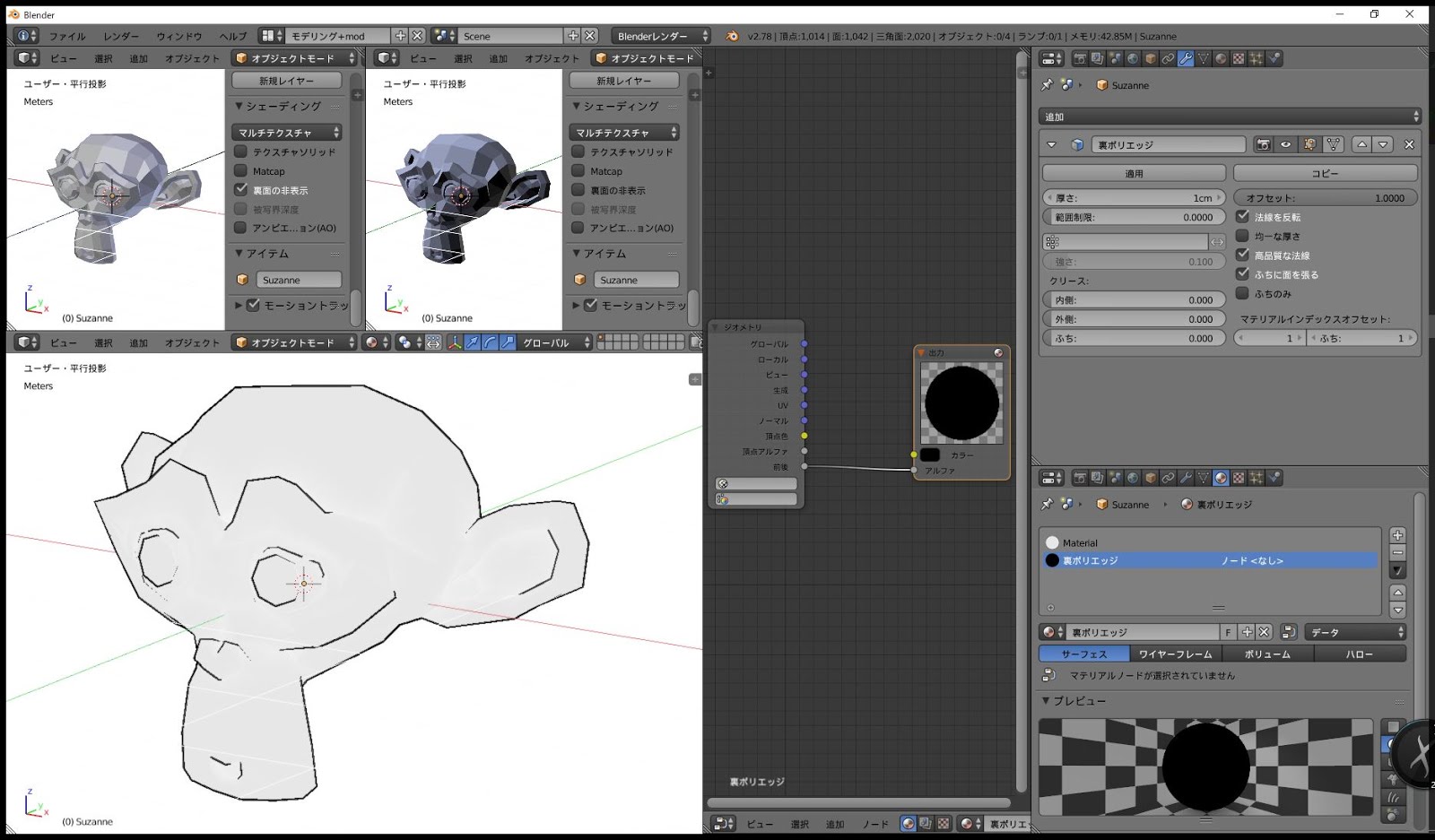Select ボリューム material type button
The height and width of the screenshot is (840, 1435).
(1267, 654)
